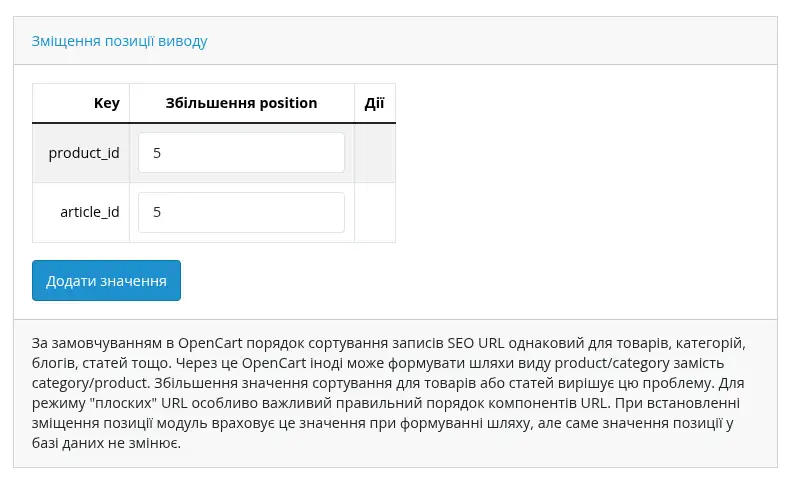Click the empty Дії cell in article_id row
This screenshot has width=788, height=478.
[x=374, y=213]
